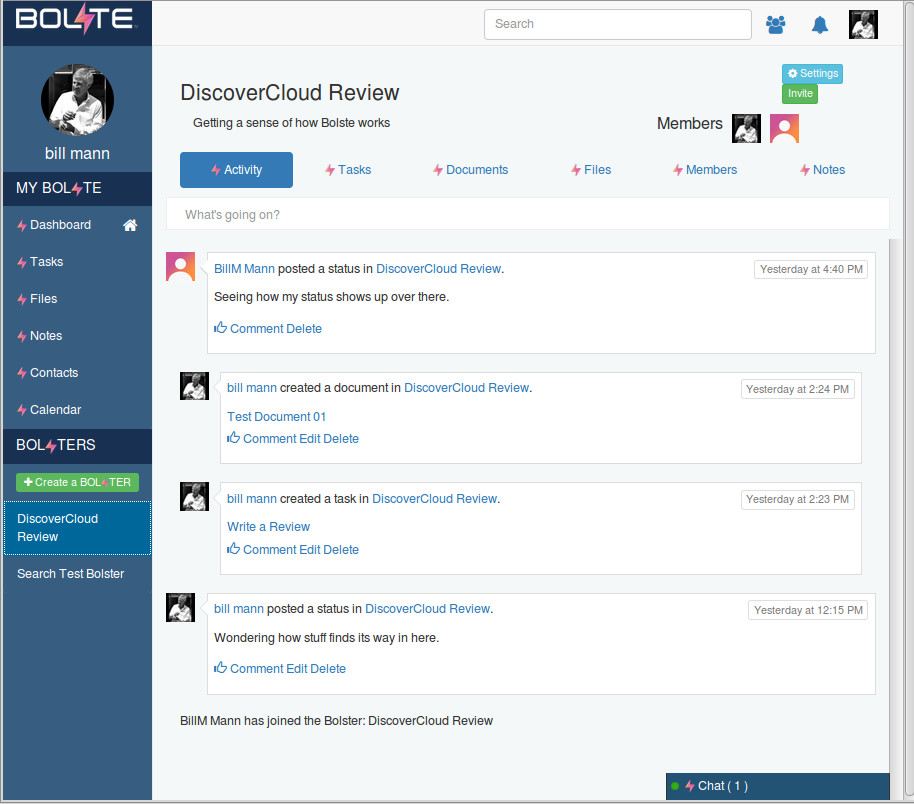Click the Bolste logo in top left

(75, 20)
